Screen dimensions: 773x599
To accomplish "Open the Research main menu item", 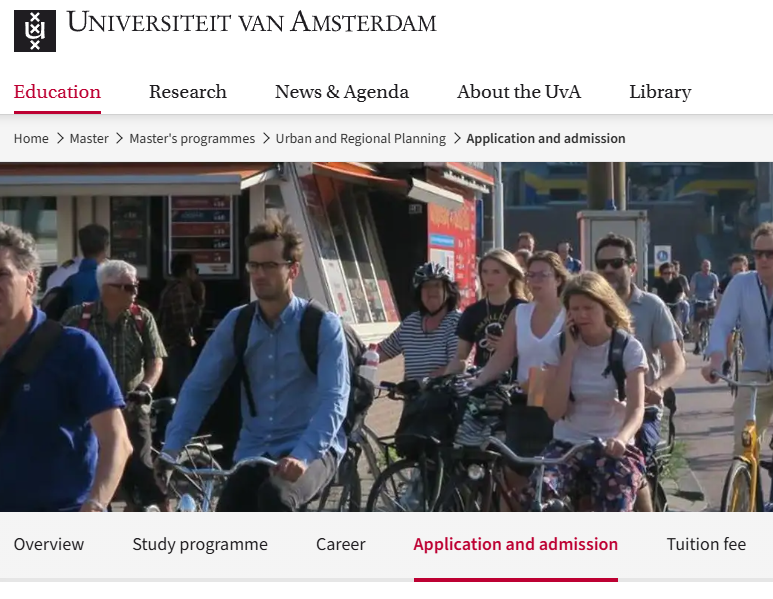I will click(188, 92).
